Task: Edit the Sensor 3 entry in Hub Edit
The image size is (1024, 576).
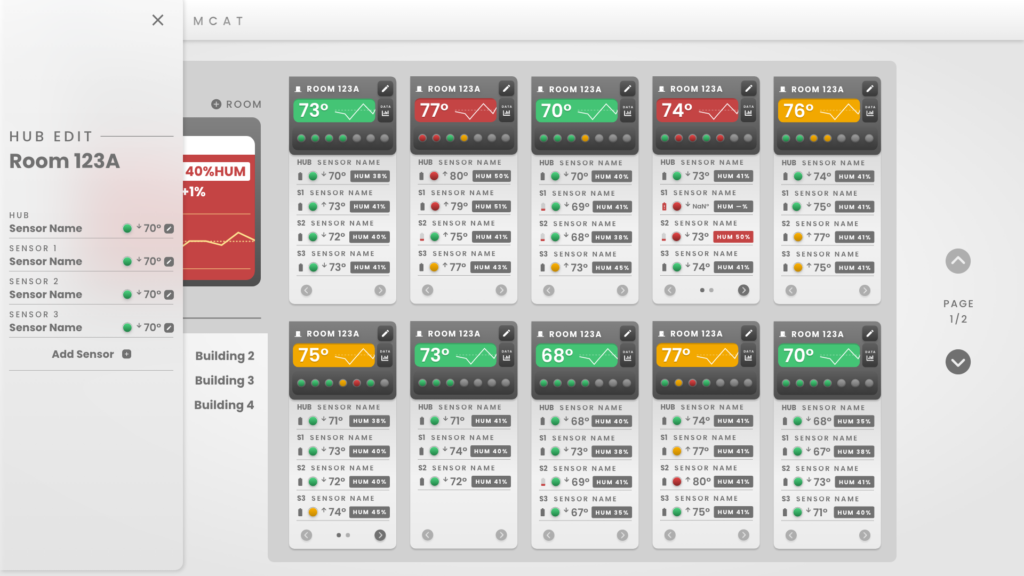Action: click(169, 328)
